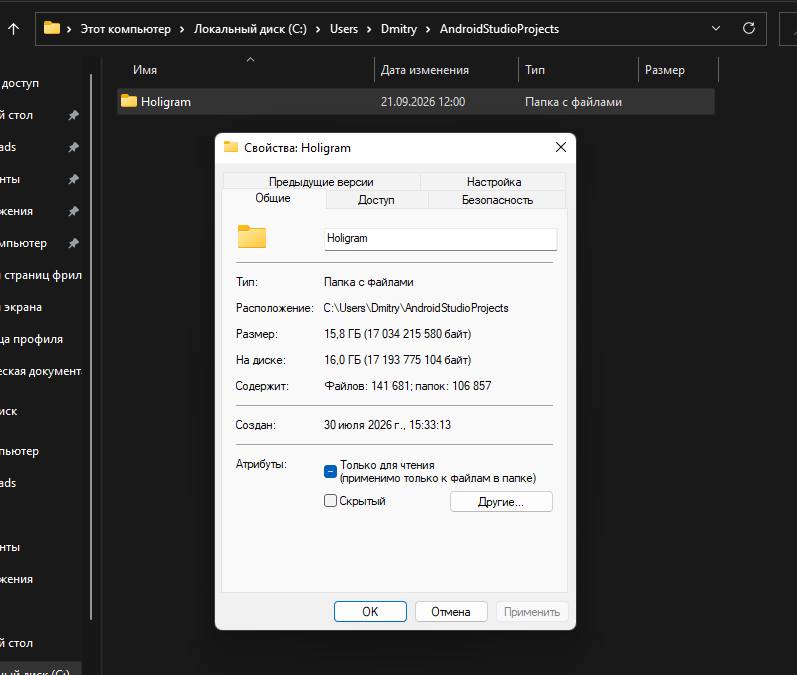
Task: Refresh the folder view
Action: [749, 28]
